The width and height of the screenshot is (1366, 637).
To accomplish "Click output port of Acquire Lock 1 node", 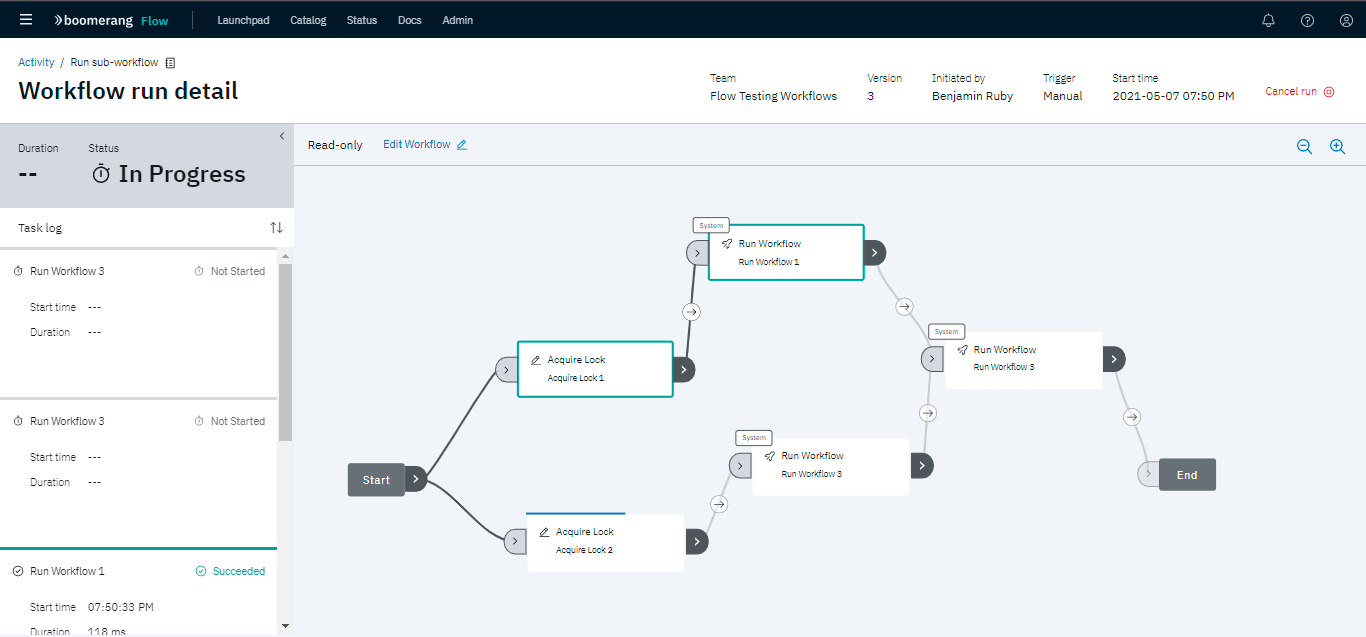I will pos(683,370).
